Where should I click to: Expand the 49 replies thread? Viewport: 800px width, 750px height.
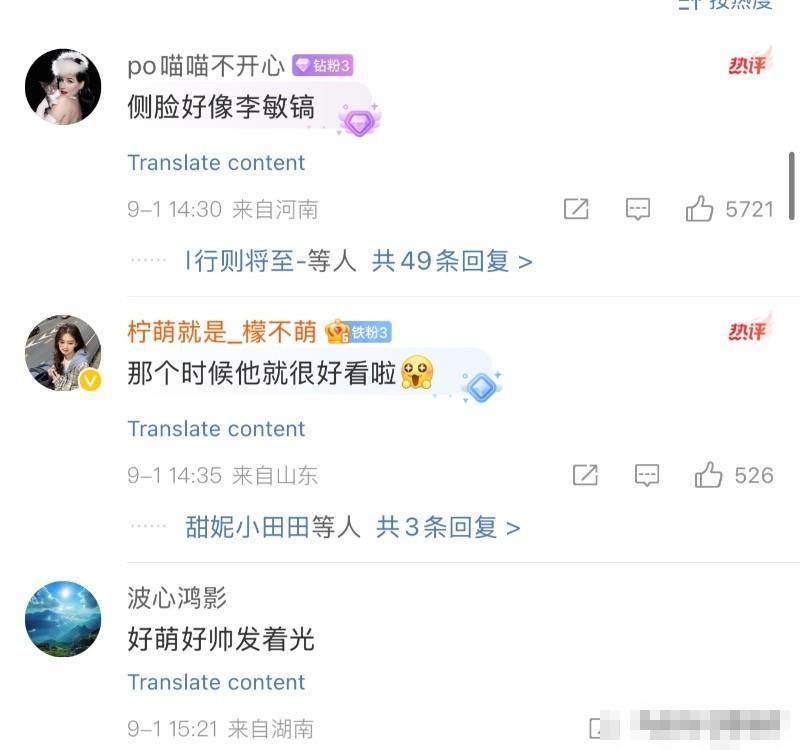coord(452,261)
